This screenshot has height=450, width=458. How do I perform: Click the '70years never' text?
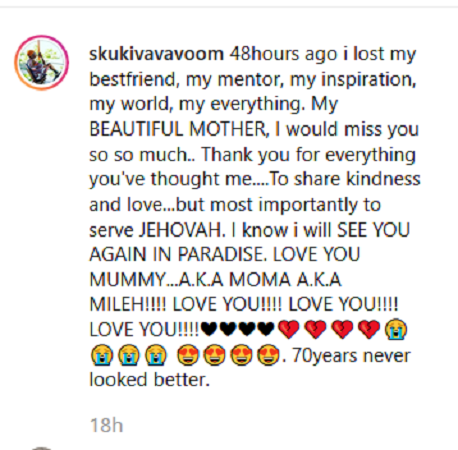[x=351, y=355]
